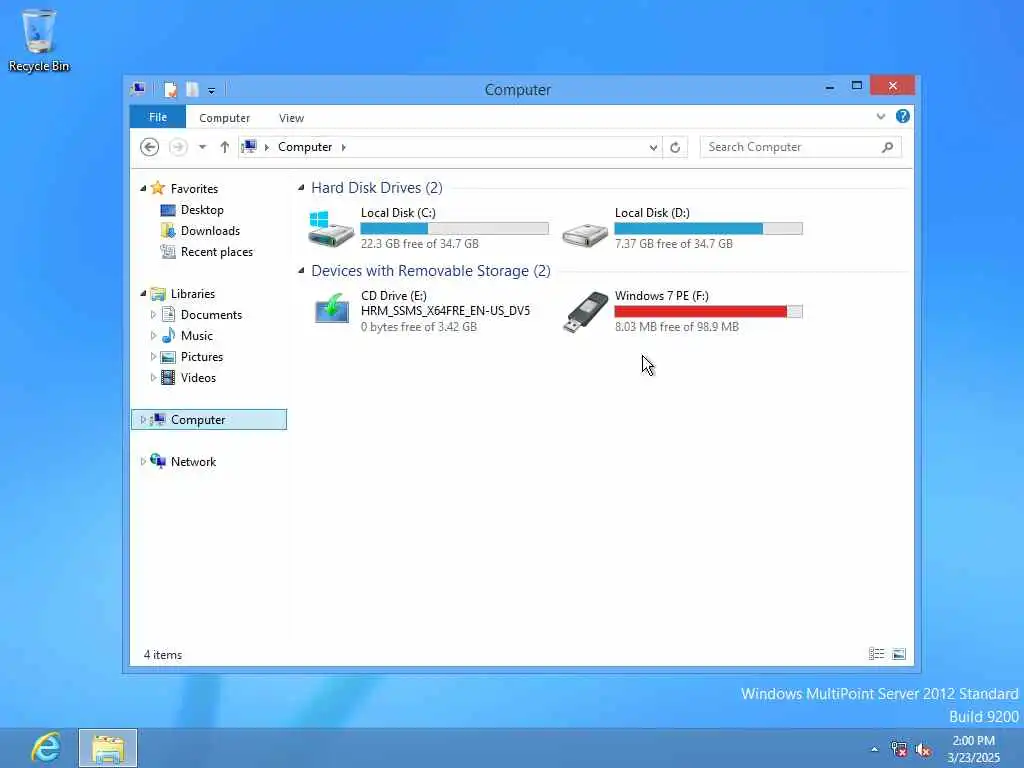Open the recent locations dropdown
1024x768 pixels.
point(202,147)
